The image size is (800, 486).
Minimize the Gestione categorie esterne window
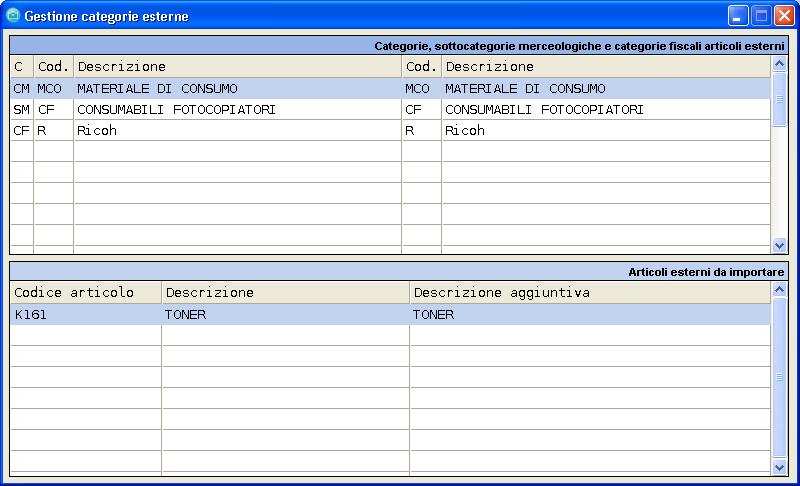point(738,16)
